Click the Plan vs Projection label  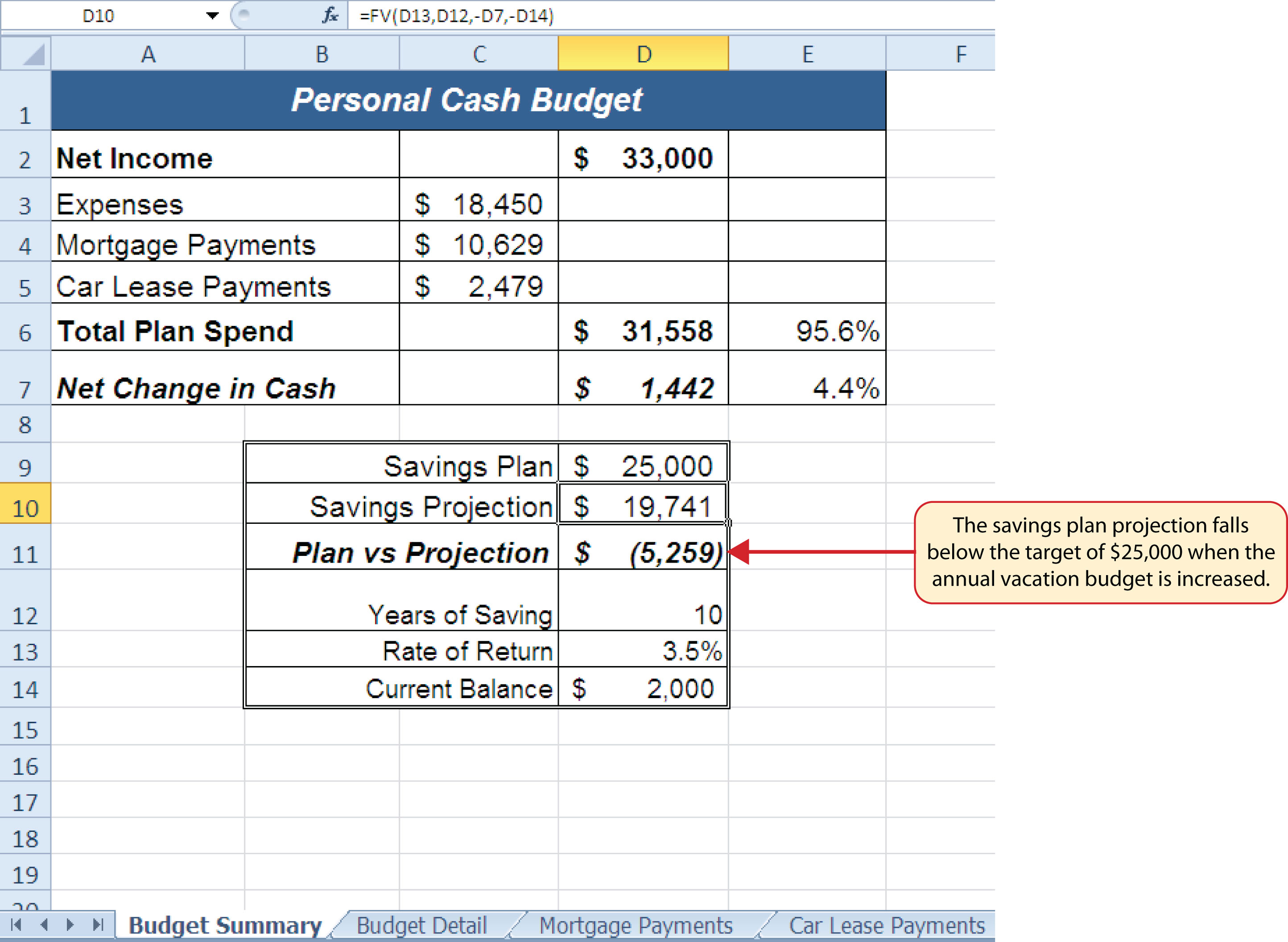[421, 553]
